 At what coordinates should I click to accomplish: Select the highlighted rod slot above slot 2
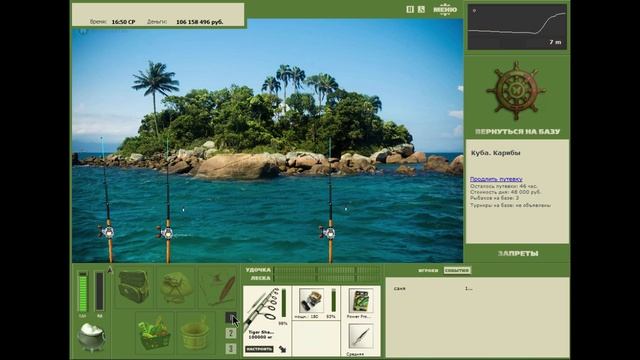click(x=231, y=317)
